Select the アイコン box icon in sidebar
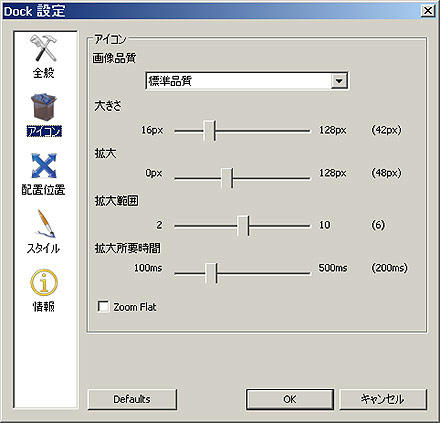 (x=44, y=107)
